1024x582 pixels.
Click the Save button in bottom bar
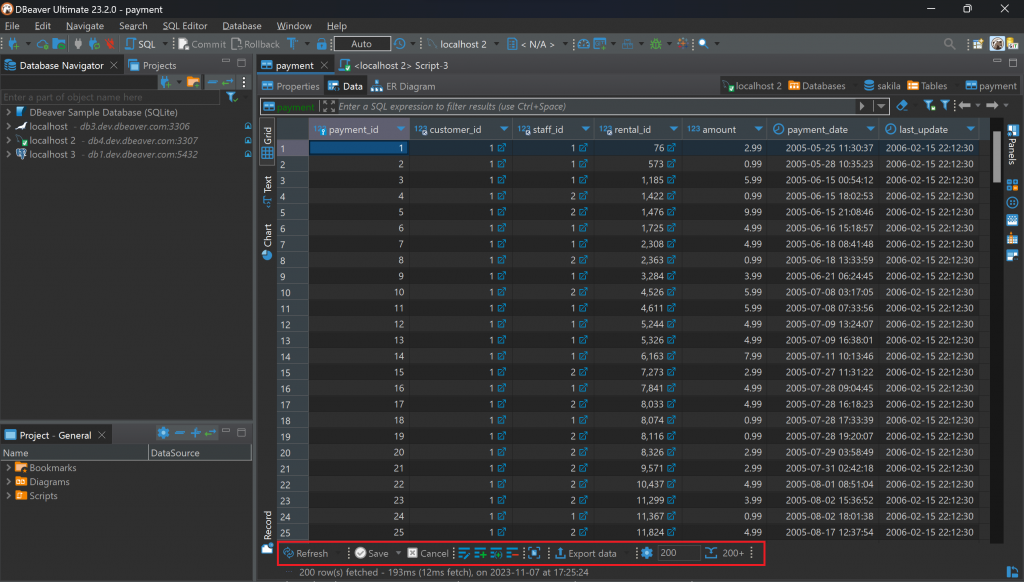tap(372, 553)
